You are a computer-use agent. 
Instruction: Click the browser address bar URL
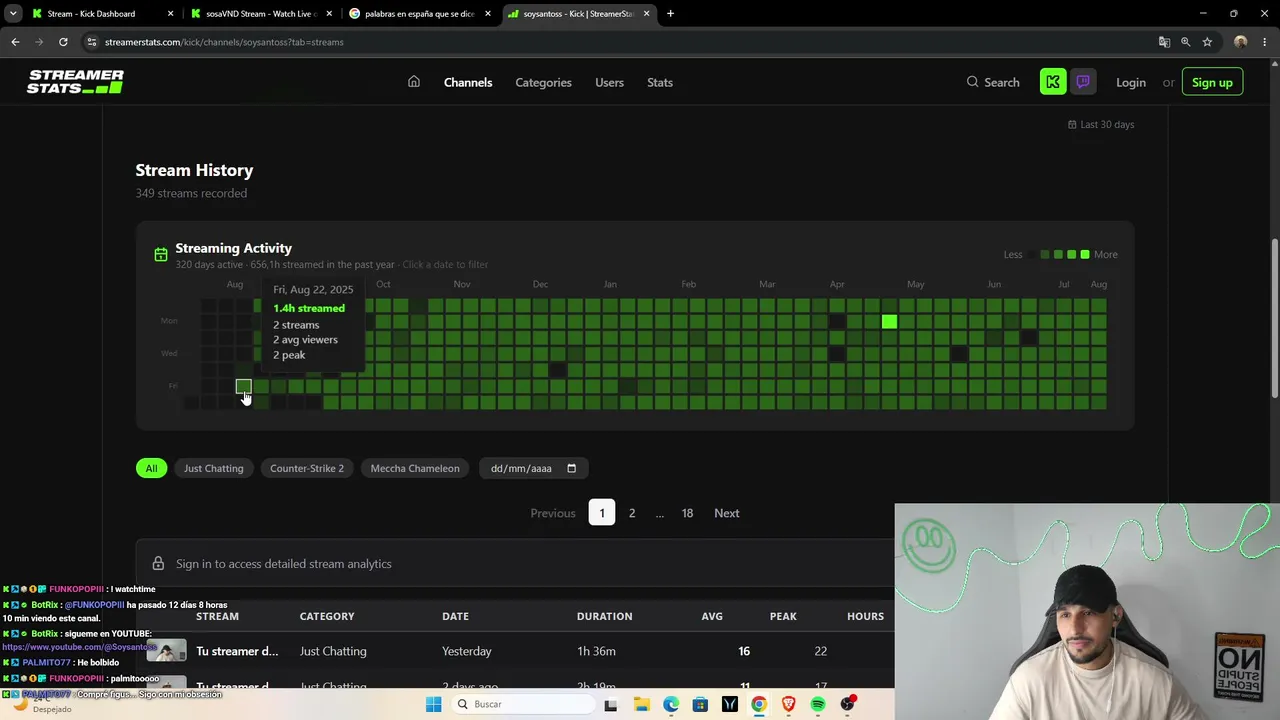point(224,42)
